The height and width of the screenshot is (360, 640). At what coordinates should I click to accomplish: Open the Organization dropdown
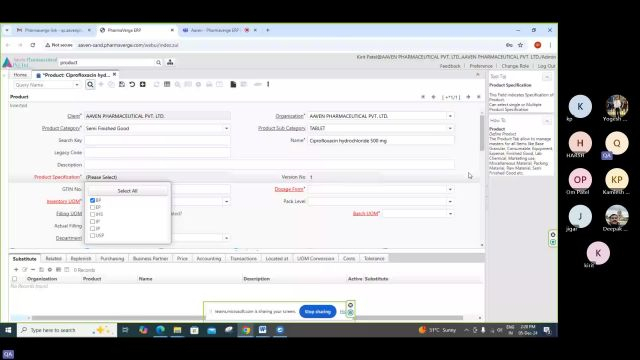point(450,116)
